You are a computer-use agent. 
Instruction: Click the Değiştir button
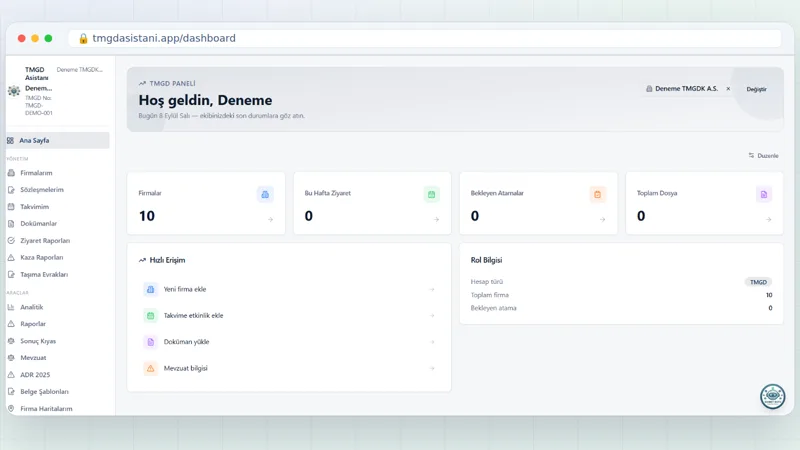click(756, 89)
